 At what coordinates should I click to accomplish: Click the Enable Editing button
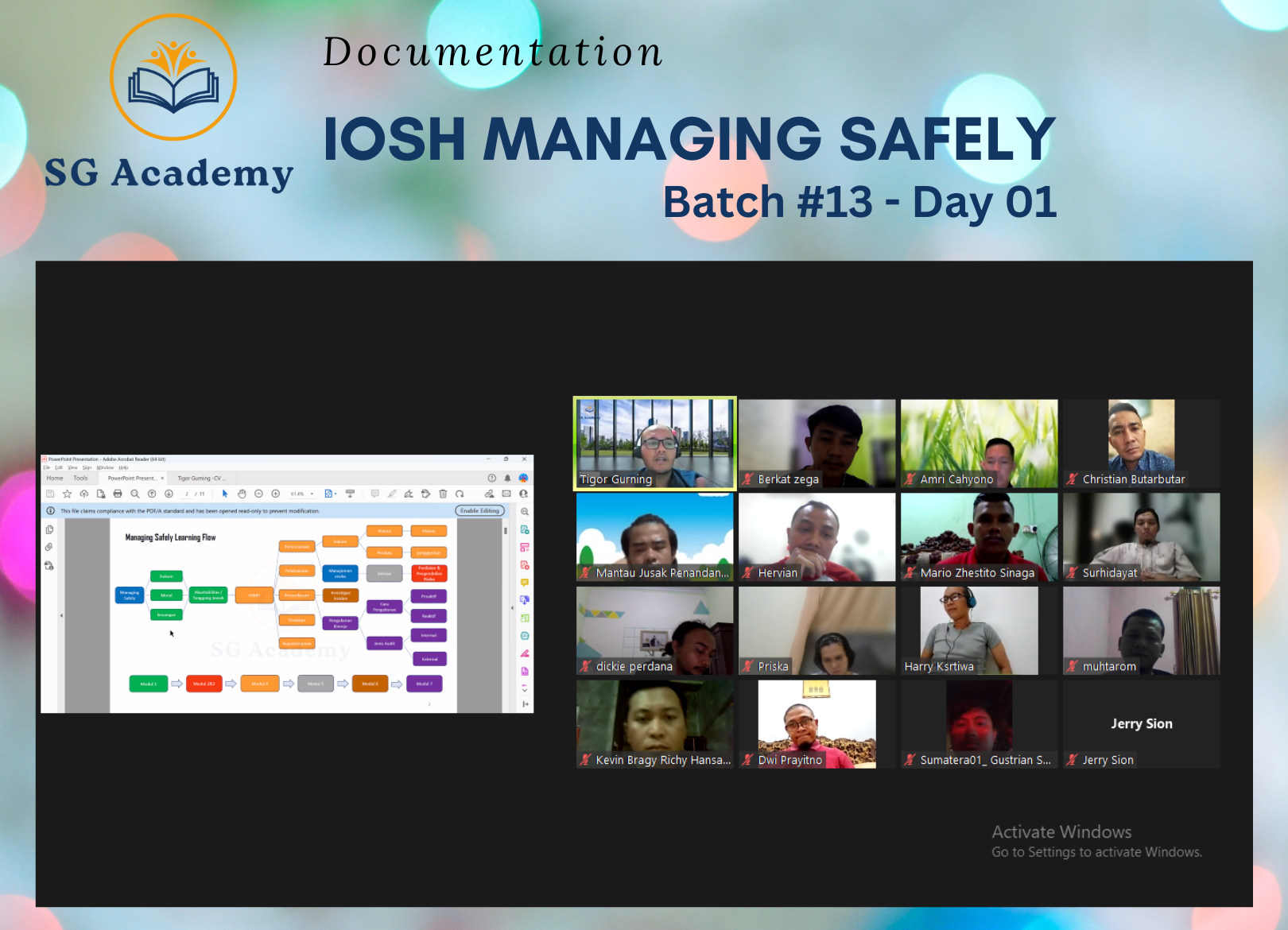[479, 510]
